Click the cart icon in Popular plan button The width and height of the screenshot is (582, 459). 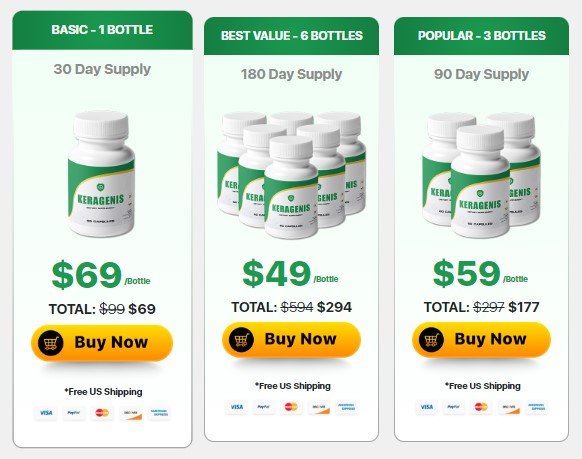tap(431, 340)
